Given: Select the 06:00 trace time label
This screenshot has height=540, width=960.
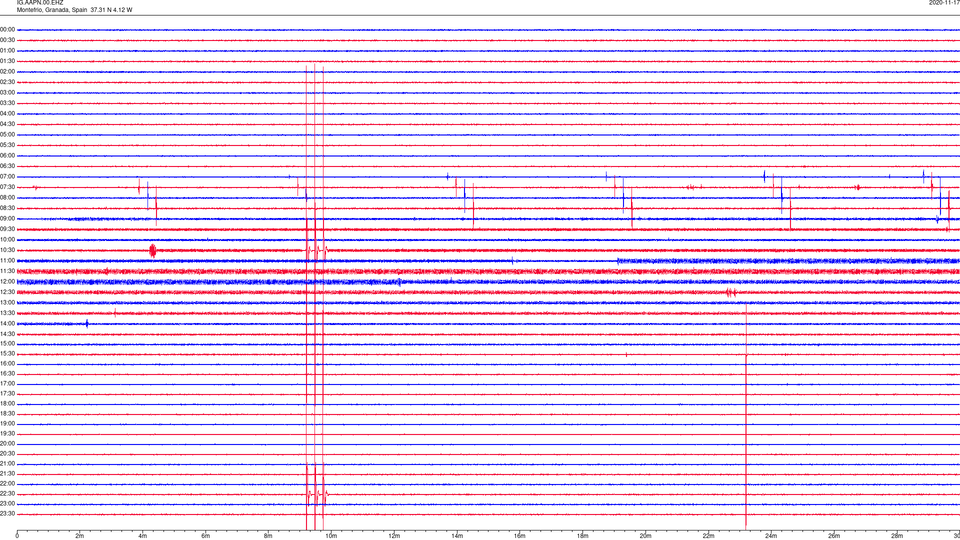Looking at the screenshot, I should coord(7,156).
